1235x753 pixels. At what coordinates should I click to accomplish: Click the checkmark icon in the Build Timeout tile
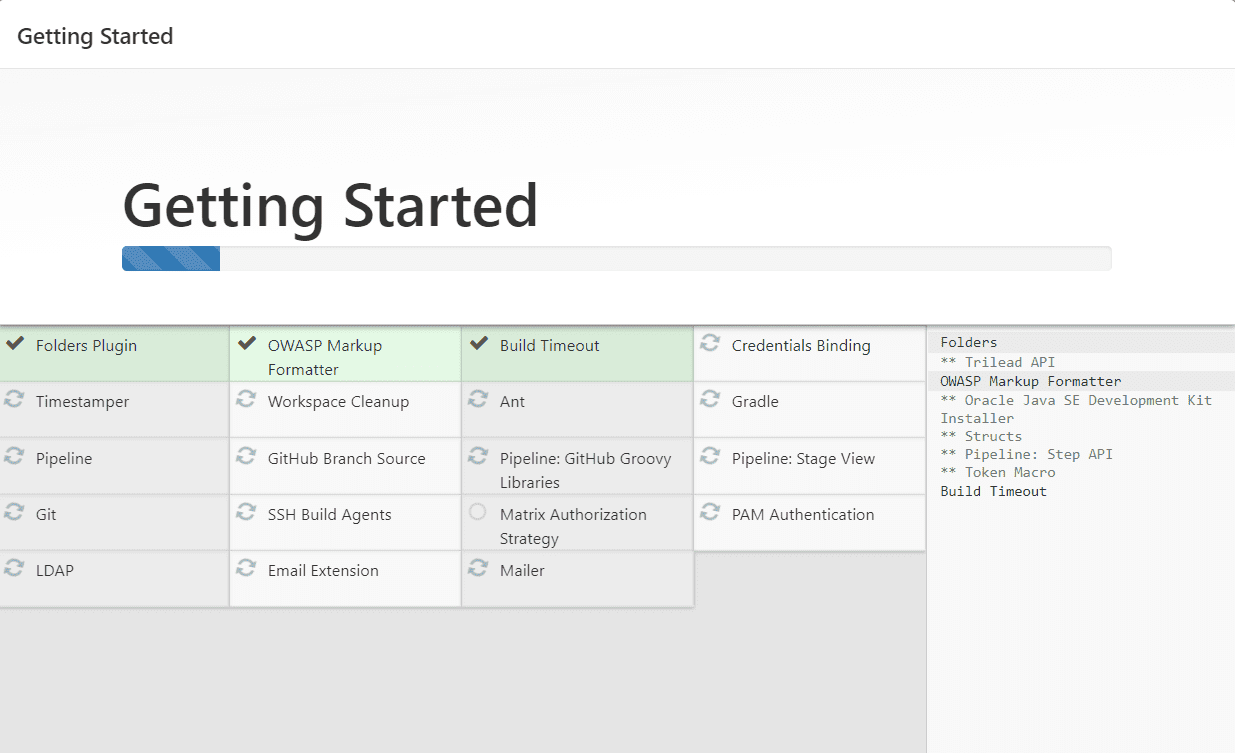click(x=478, y=344)
